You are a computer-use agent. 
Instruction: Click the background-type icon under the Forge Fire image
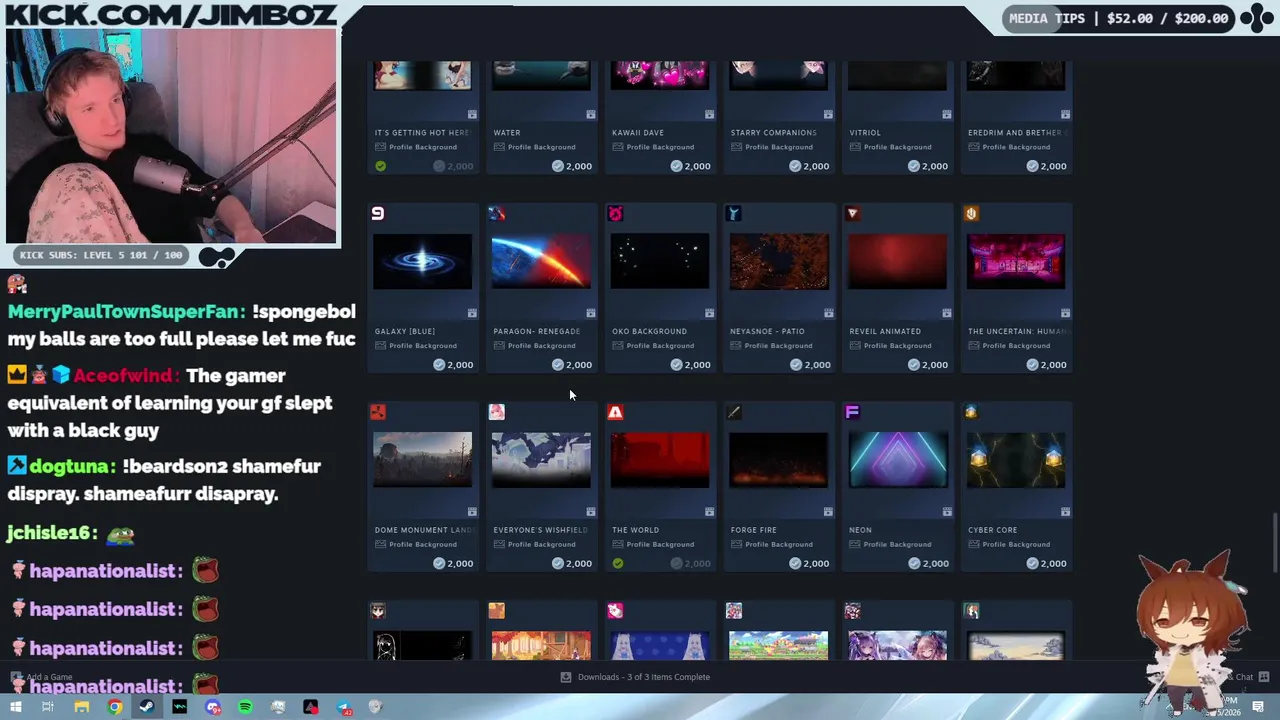pos(828,512)
